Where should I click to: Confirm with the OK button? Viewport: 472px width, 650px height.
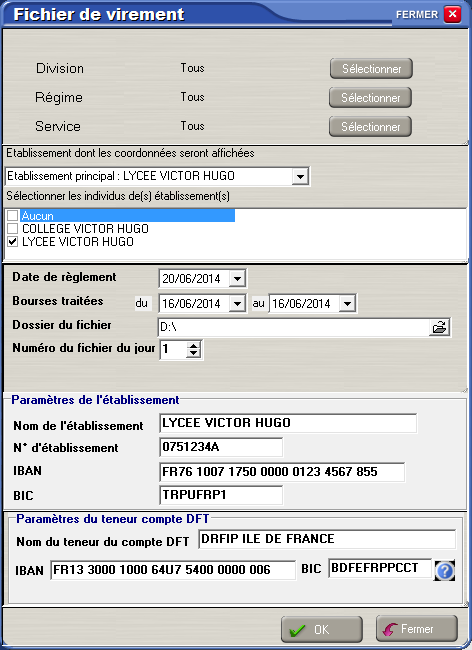(x=322, y=629)
